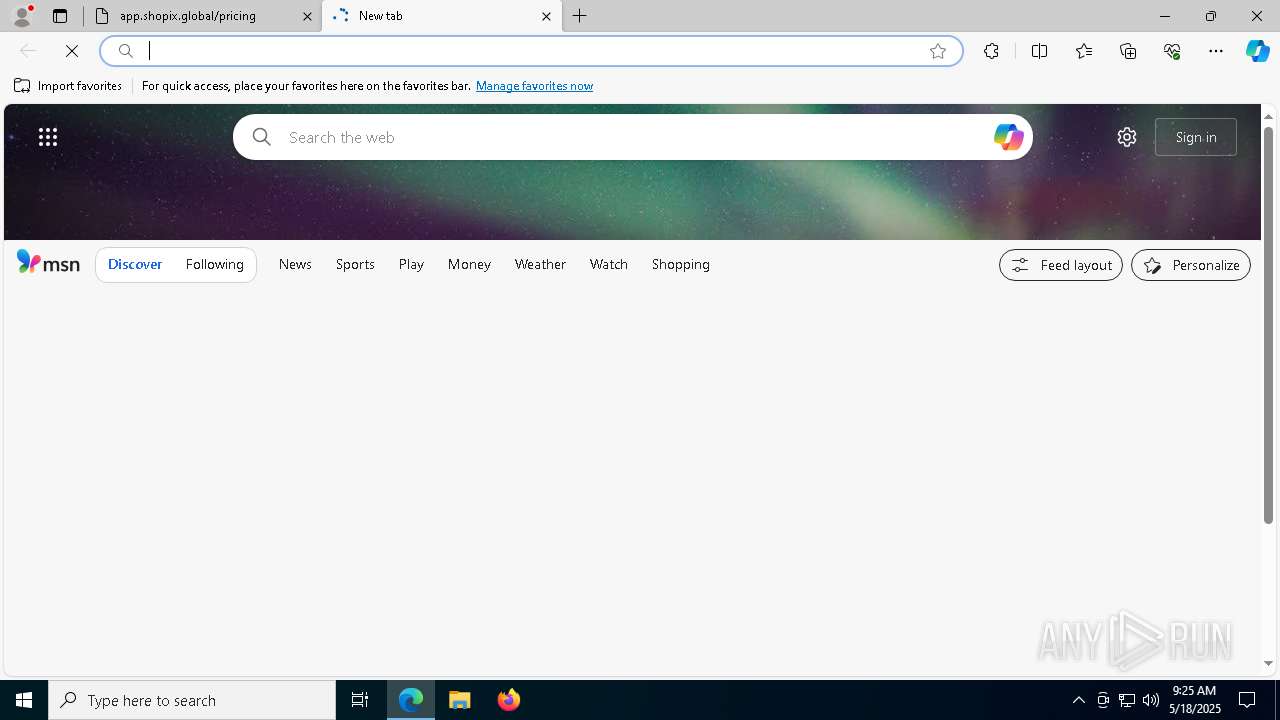Screen dimensions: 1280x720
Task: Open the Collections icon
Action: 1128,51
